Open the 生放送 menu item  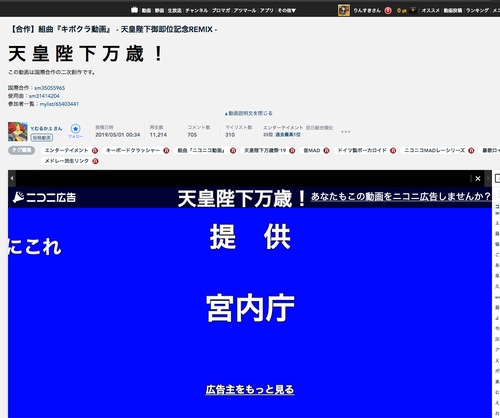click(x=174, y=11)
